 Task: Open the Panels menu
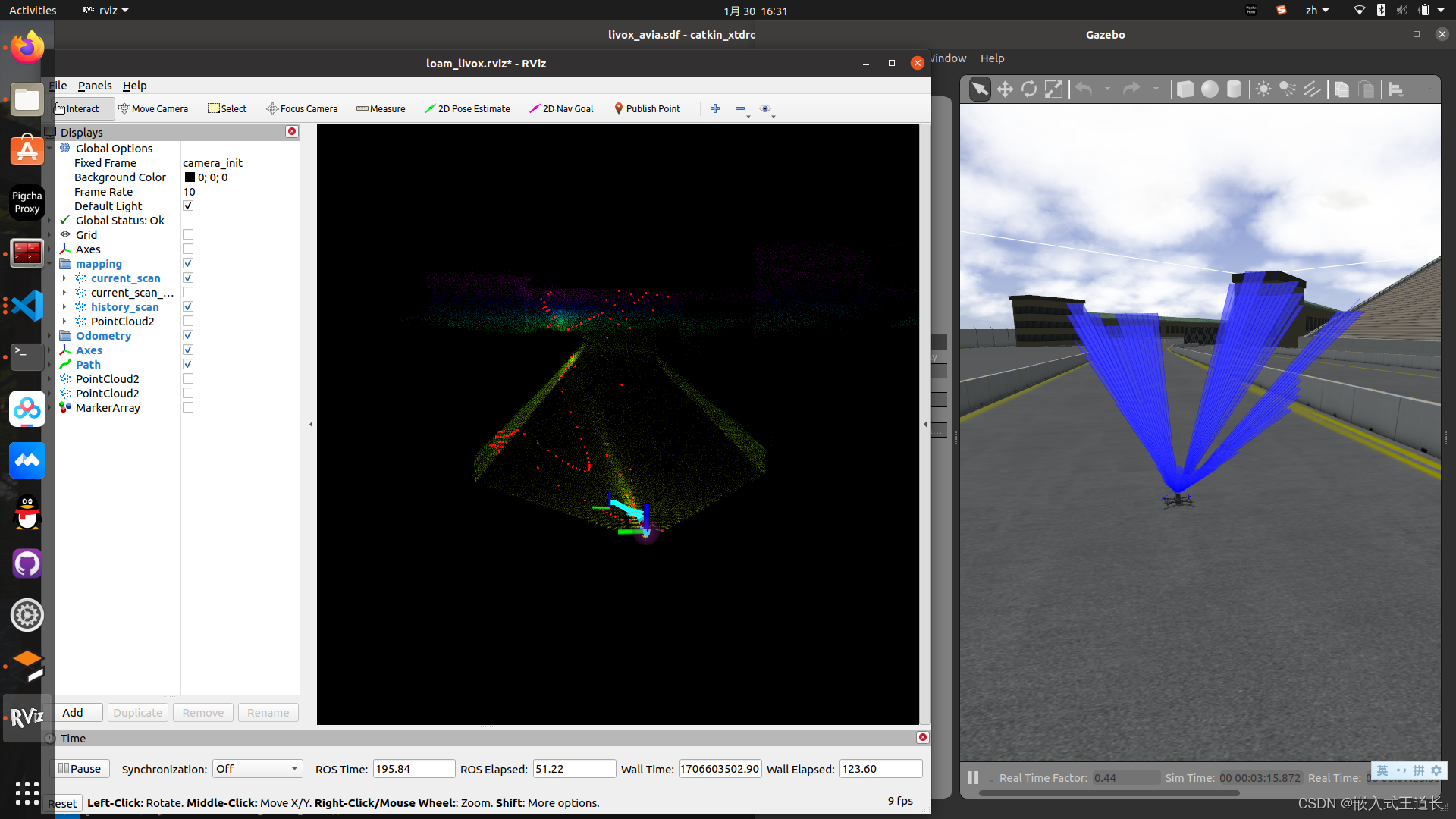(94, 86)
